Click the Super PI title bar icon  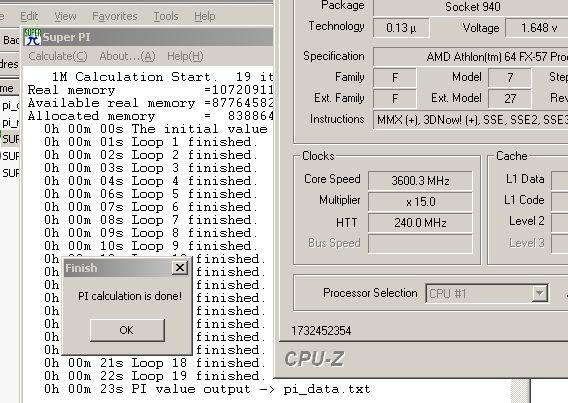[x=33, y=37]
